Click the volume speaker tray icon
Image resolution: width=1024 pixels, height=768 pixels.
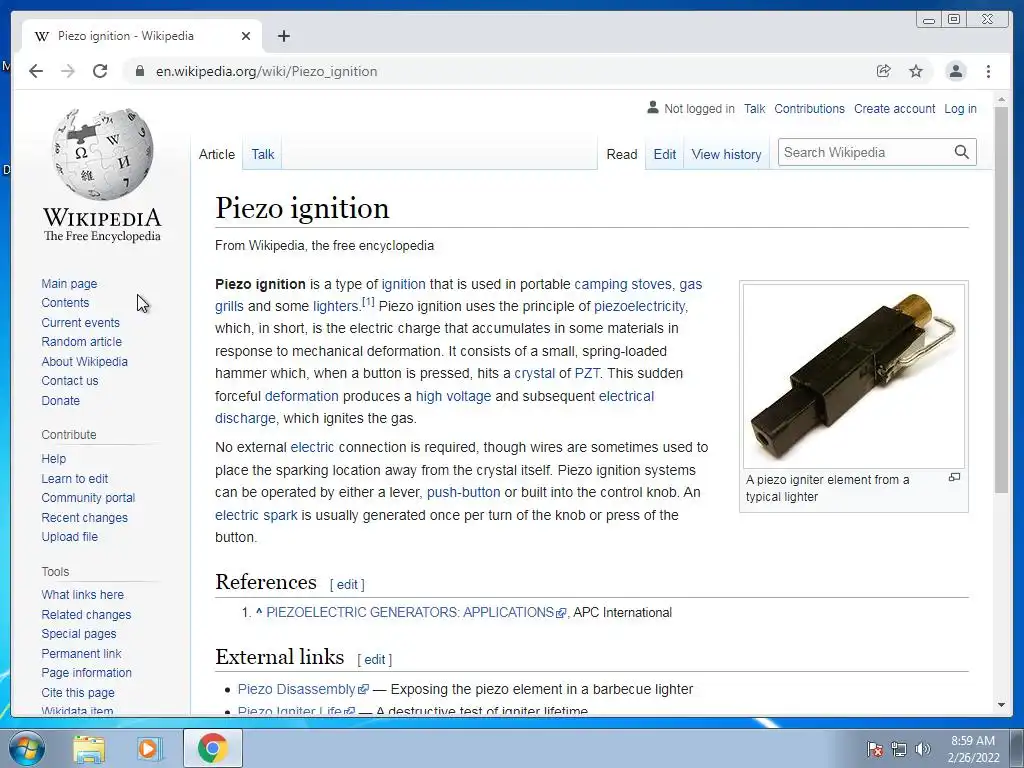[922, 749]
